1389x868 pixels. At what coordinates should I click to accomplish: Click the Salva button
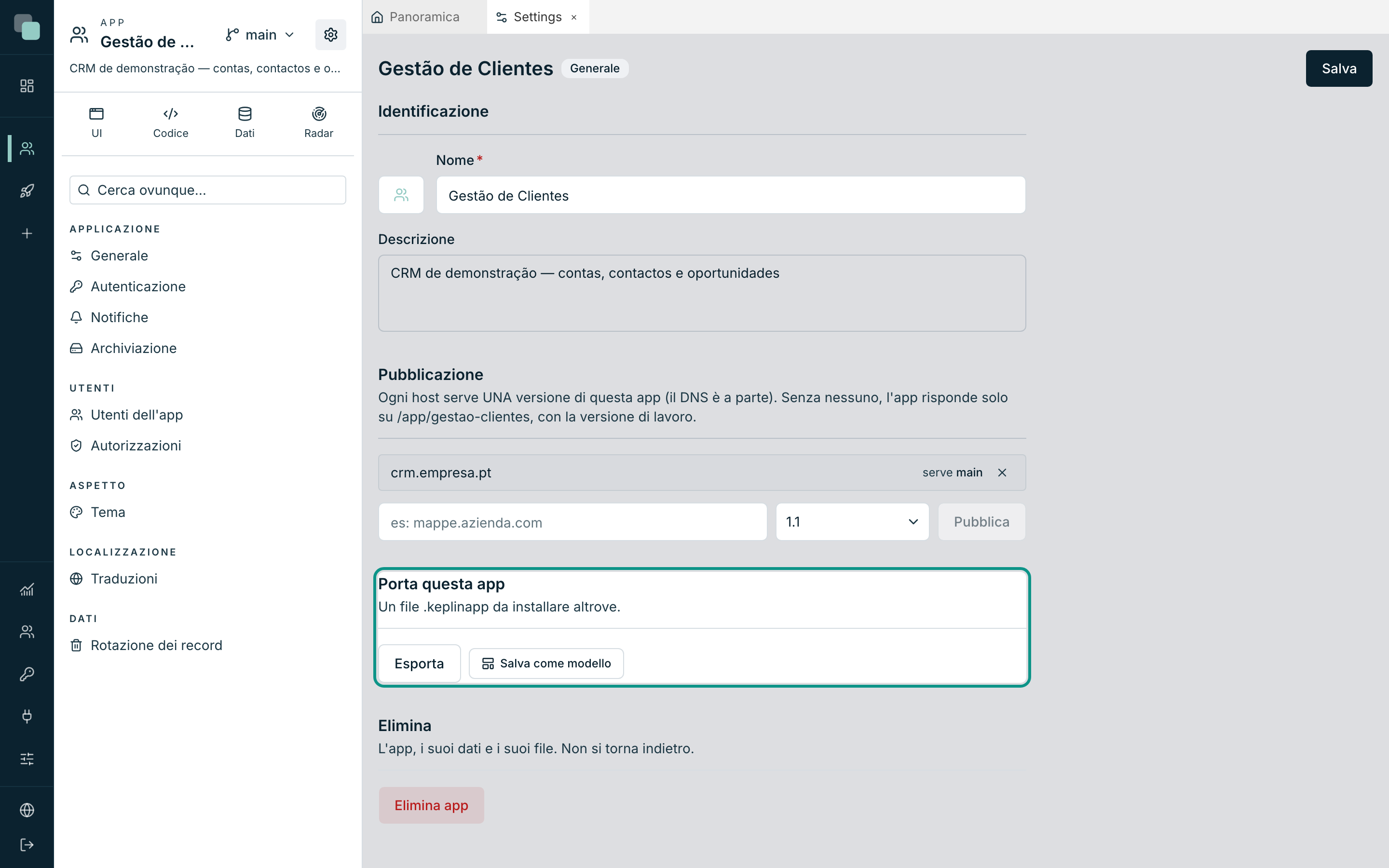(1338, 68)
